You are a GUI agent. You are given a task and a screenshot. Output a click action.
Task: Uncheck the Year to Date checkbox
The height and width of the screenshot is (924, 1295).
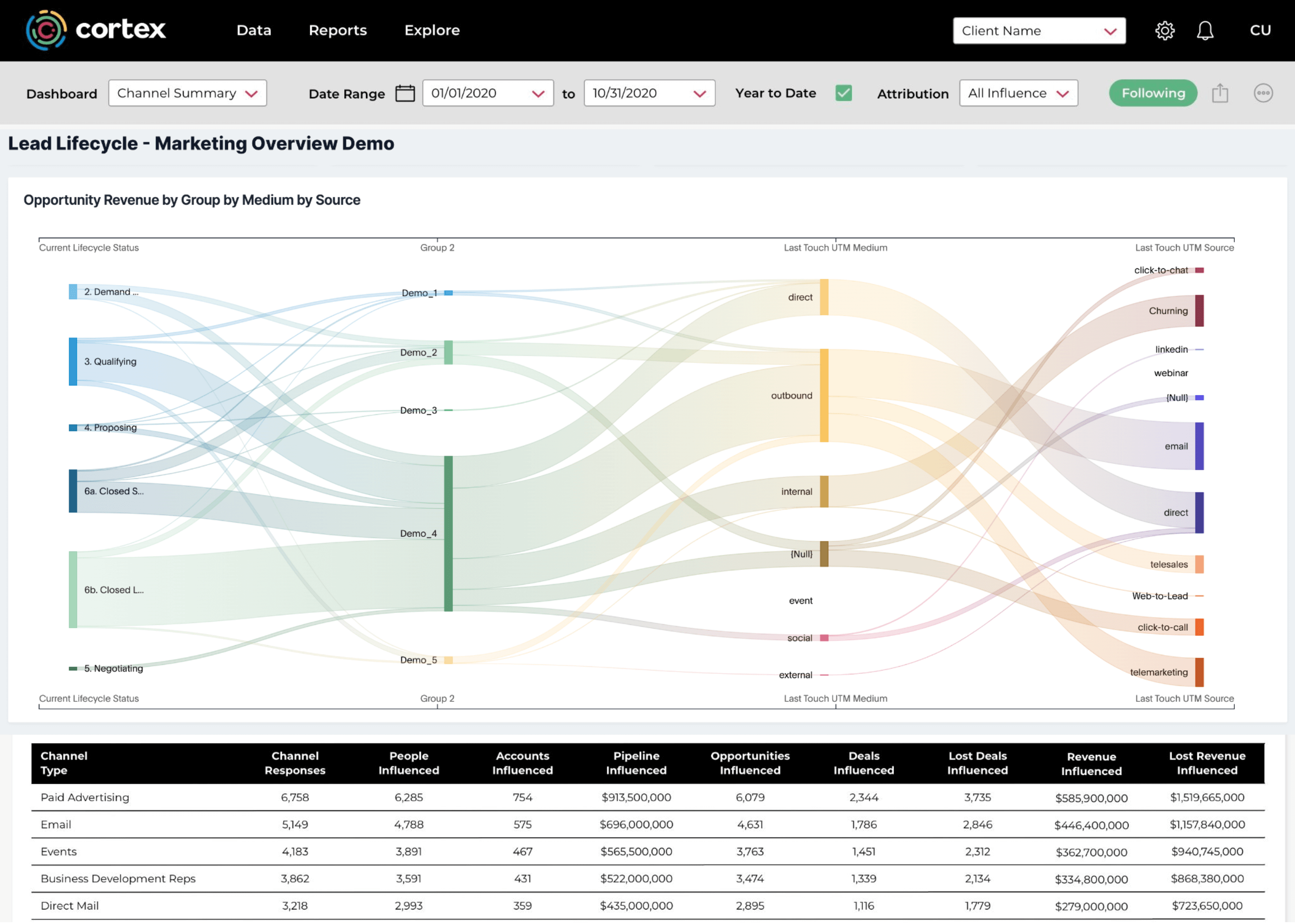pyautogui.click(x=843, y=93)
